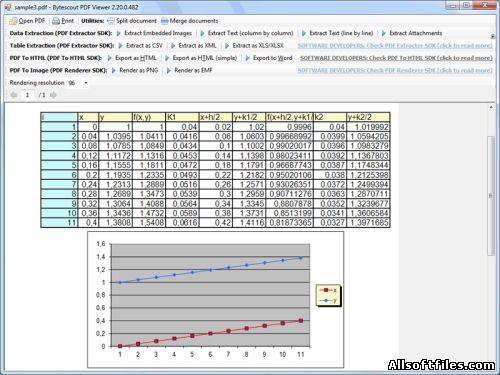Click the Open PDF folder icon
500x375 pixels.
coord(13,21)
